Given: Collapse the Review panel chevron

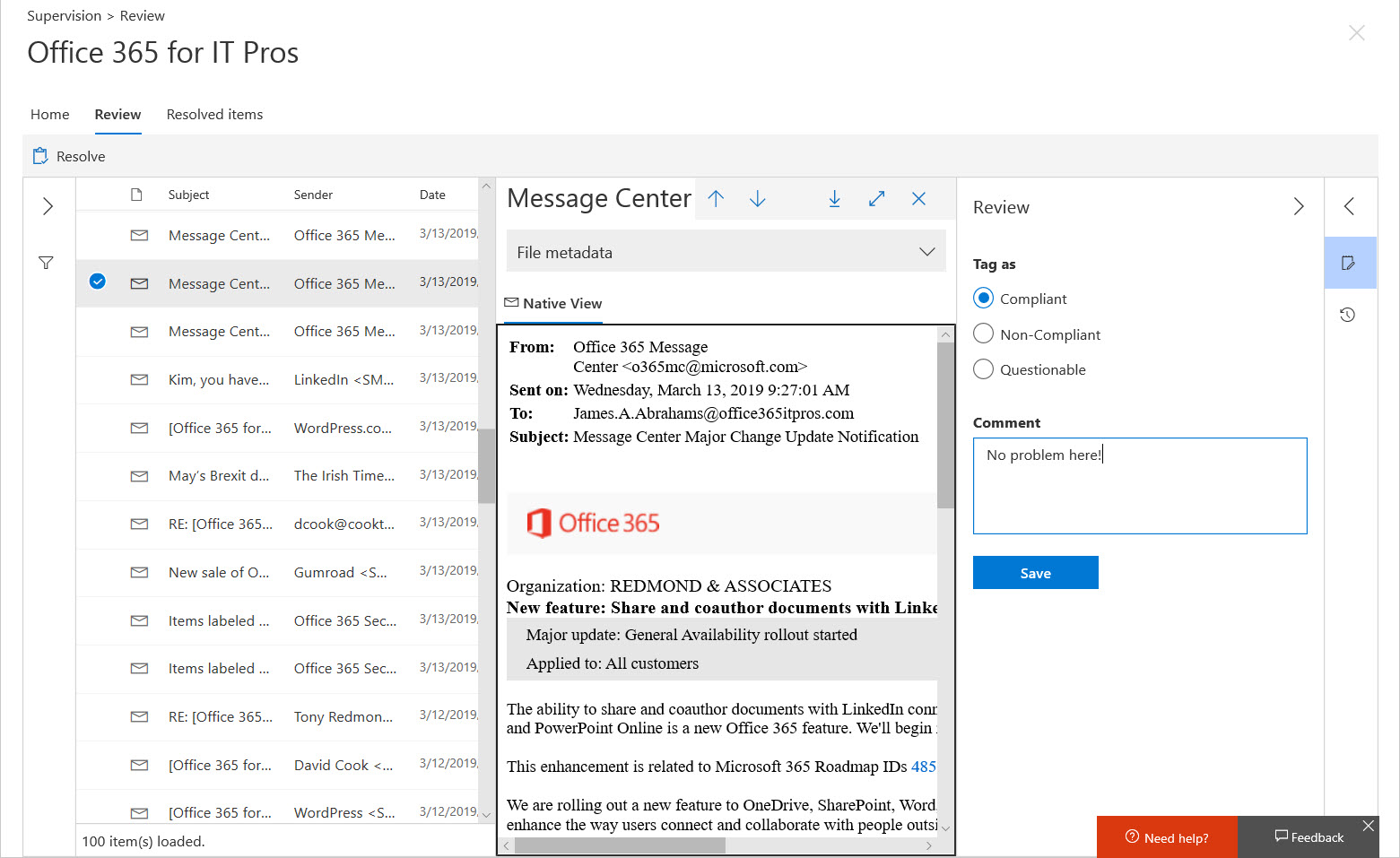Looking at the screenshot, I should tap(1299, 206).
